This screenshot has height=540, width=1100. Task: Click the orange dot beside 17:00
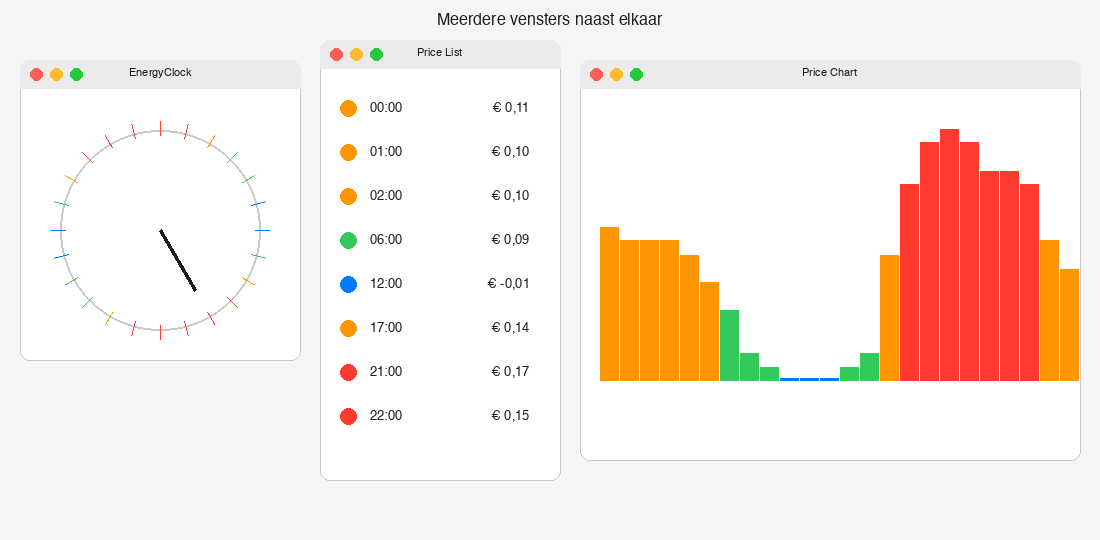click(348, 328)
